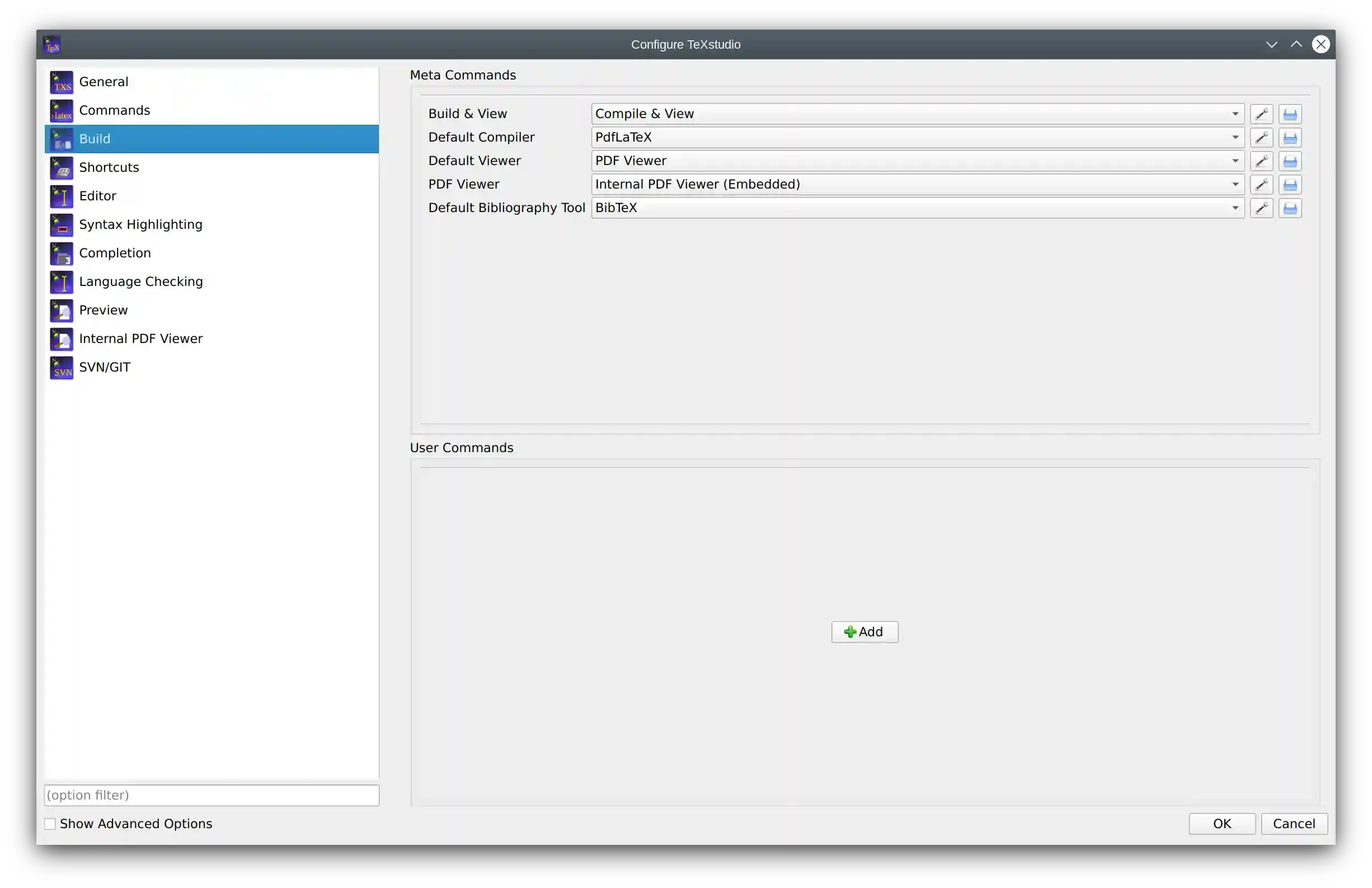The height and width of the screenshot is (888, 1372).
Task: Edit Default Compiler using wrench icon
Action: coord(1261,137)
